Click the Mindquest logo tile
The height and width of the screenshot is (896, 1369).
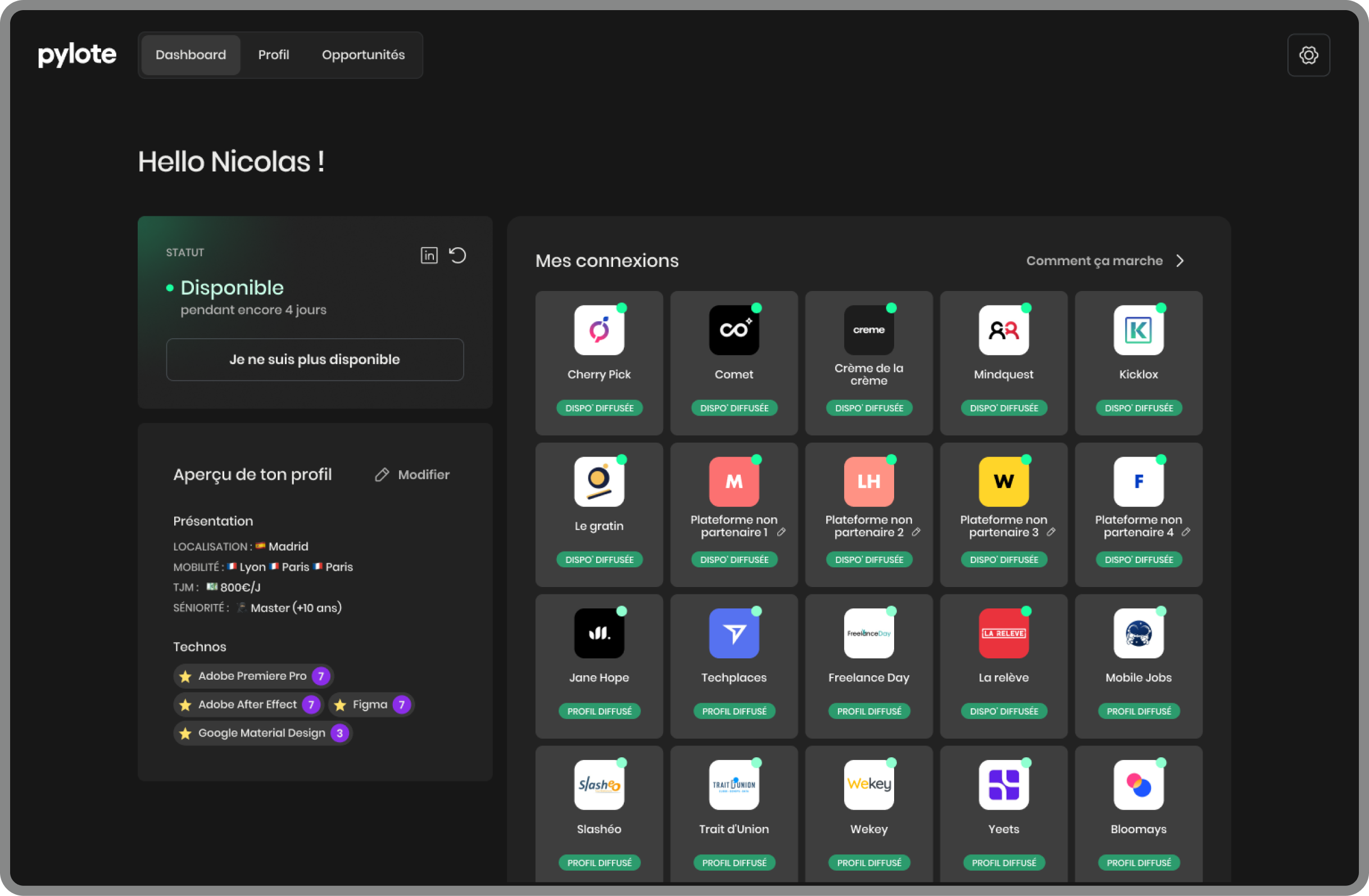(x=1003, y=330)
